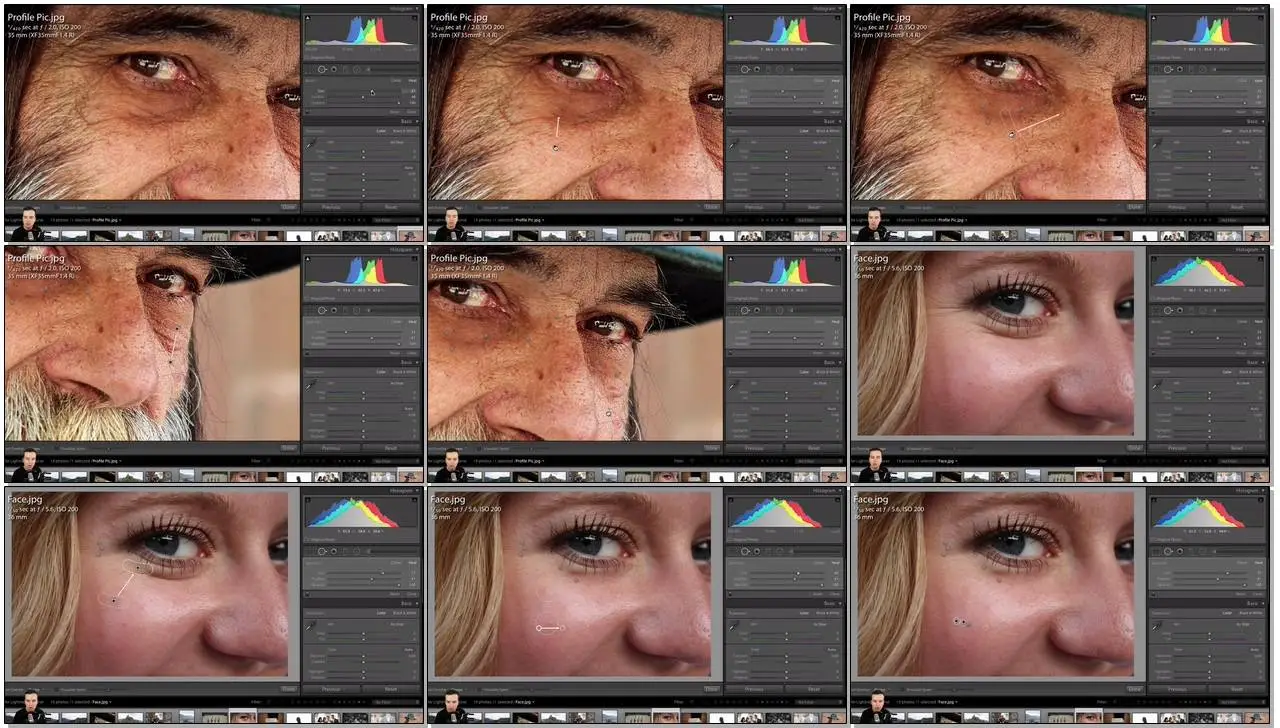Toggle spot panel switch in unmarked Face frame

pos(1153,352)
